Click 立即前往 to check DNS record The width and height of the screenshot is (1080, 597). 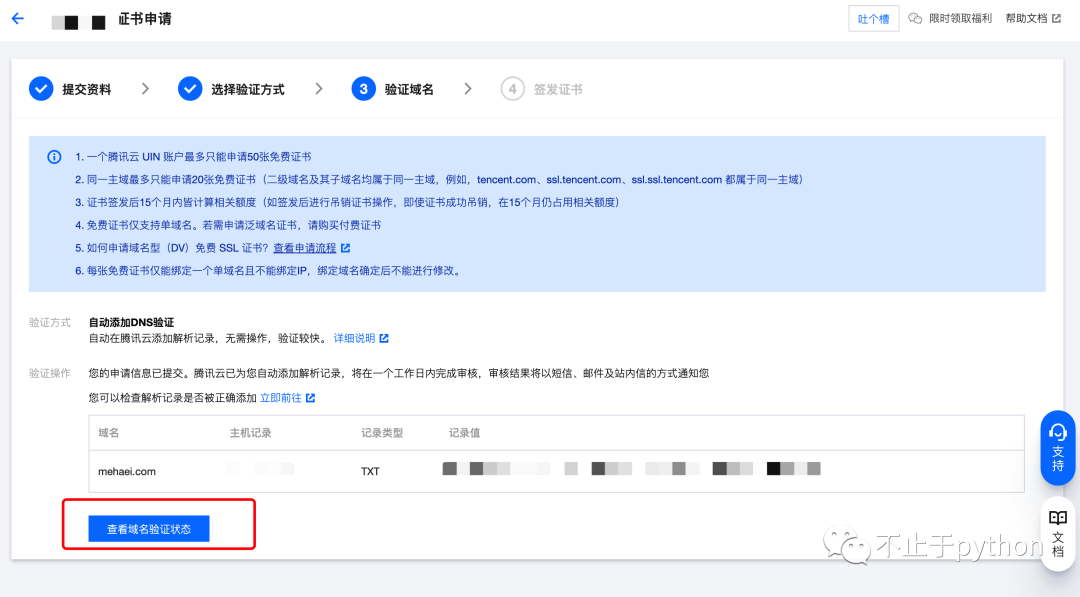[x=281, y=398]
